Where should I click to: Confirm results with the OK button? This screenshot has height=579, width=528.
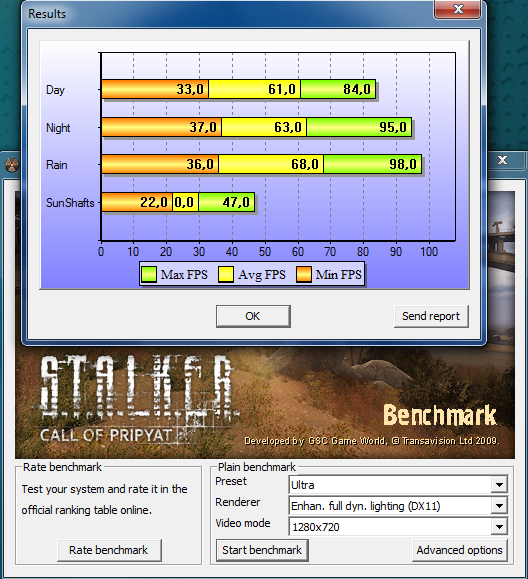pyautogui.click(x=253, y=316)
